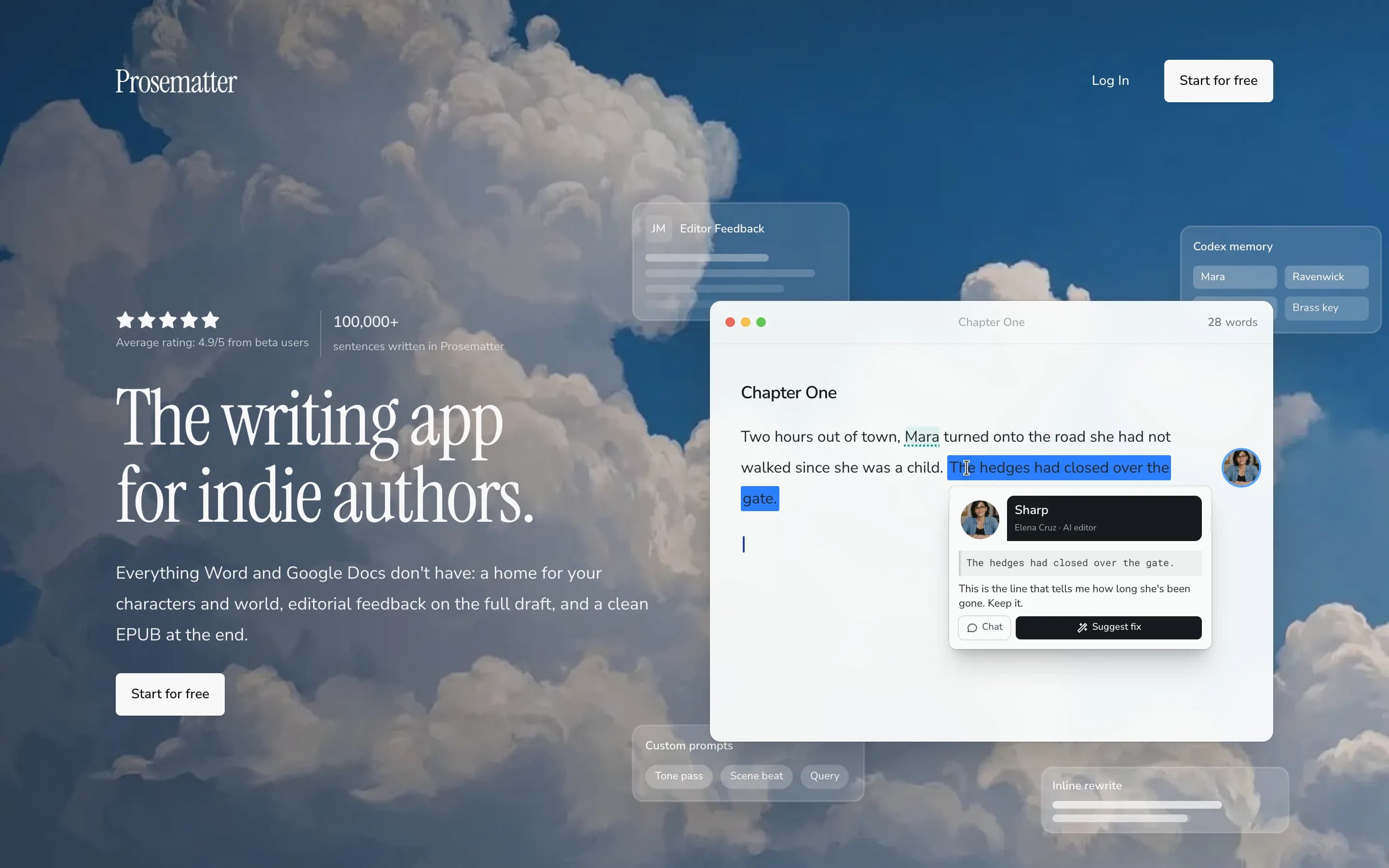This screenshot has height=868, width=1389.
Task: Click the "Inline rewrite" card title
Action: point(1087,786)
